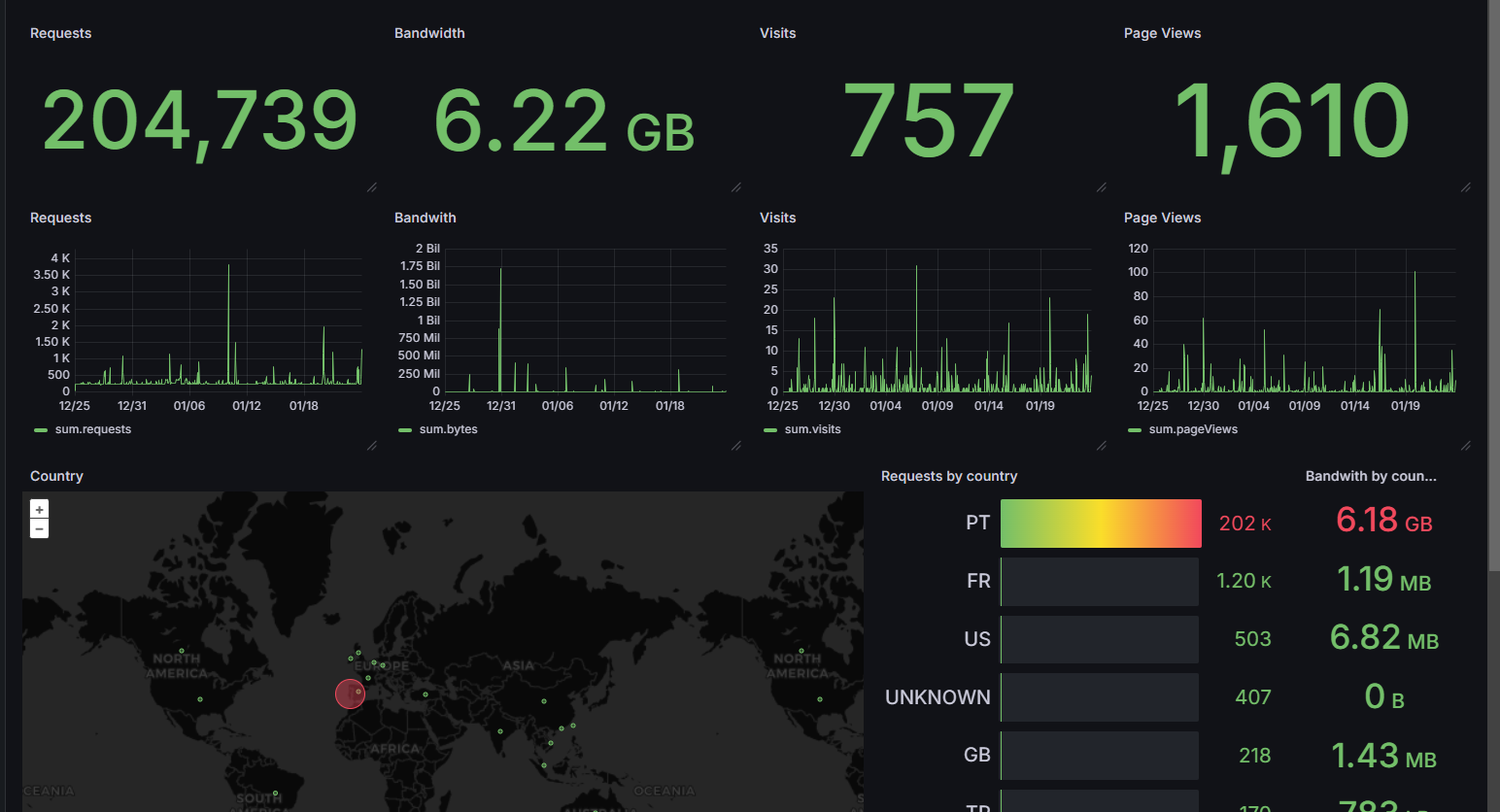Open the Visits panel title menu
This screenshot has width=1500, height=812.
777,33
